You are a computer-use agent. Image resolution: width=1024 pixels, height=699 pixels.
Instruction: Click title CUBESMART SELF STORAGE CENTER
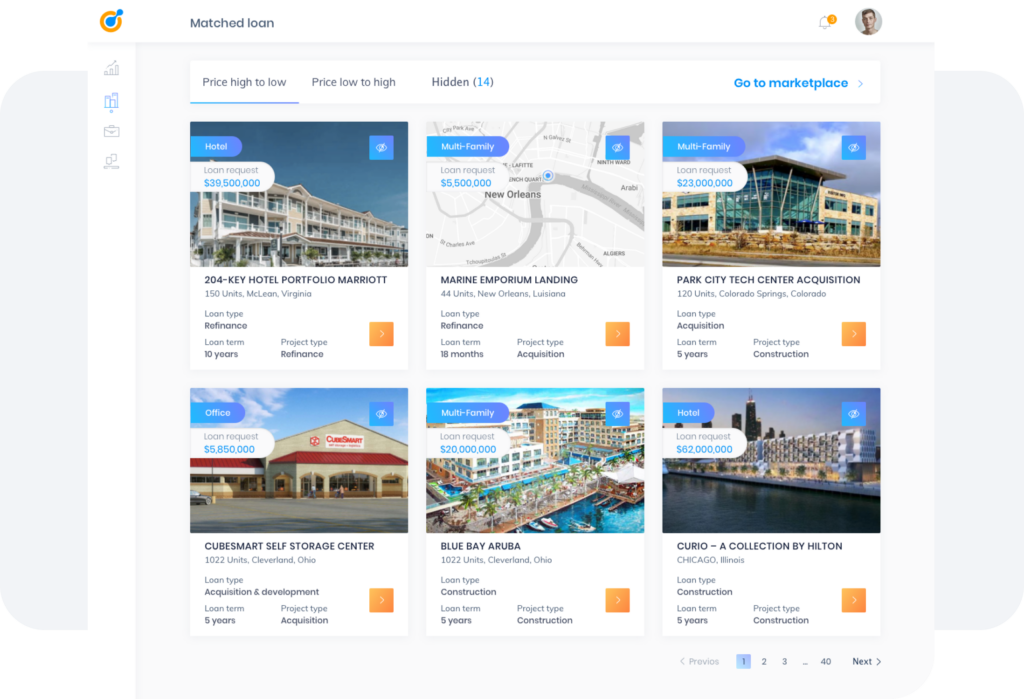289,546
